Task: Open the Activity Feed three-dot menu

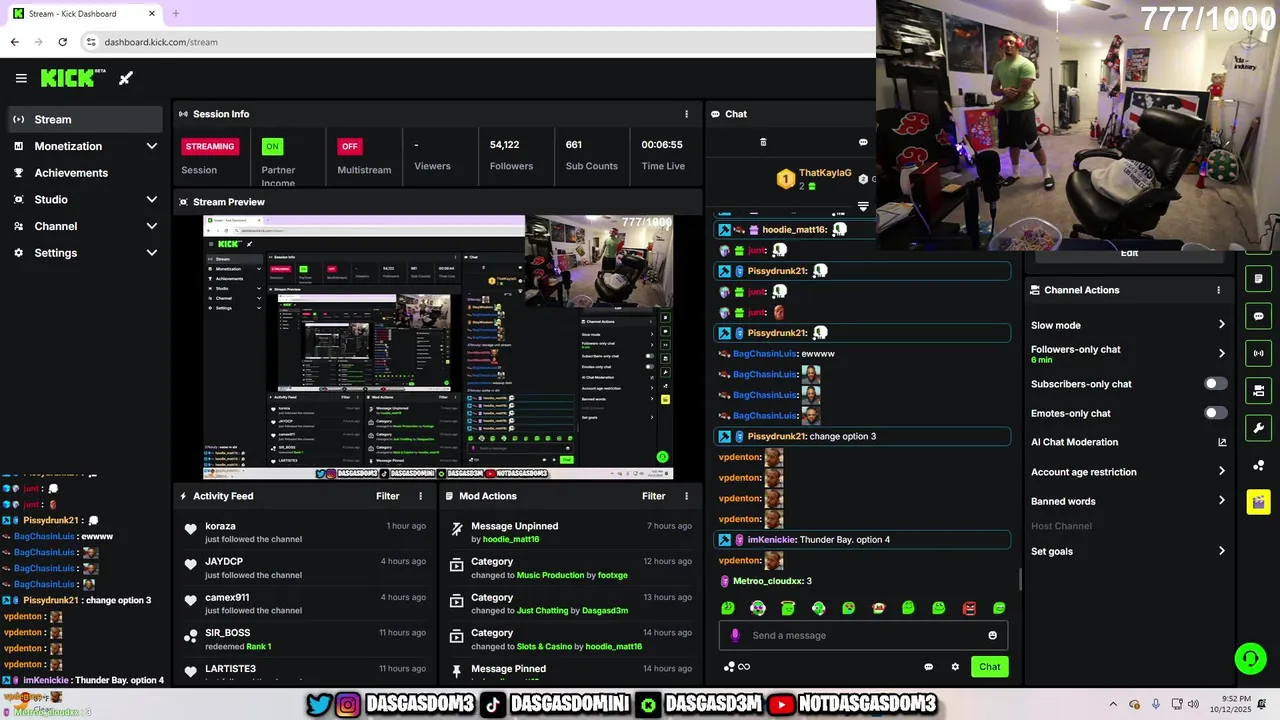Action: (421, 496)
